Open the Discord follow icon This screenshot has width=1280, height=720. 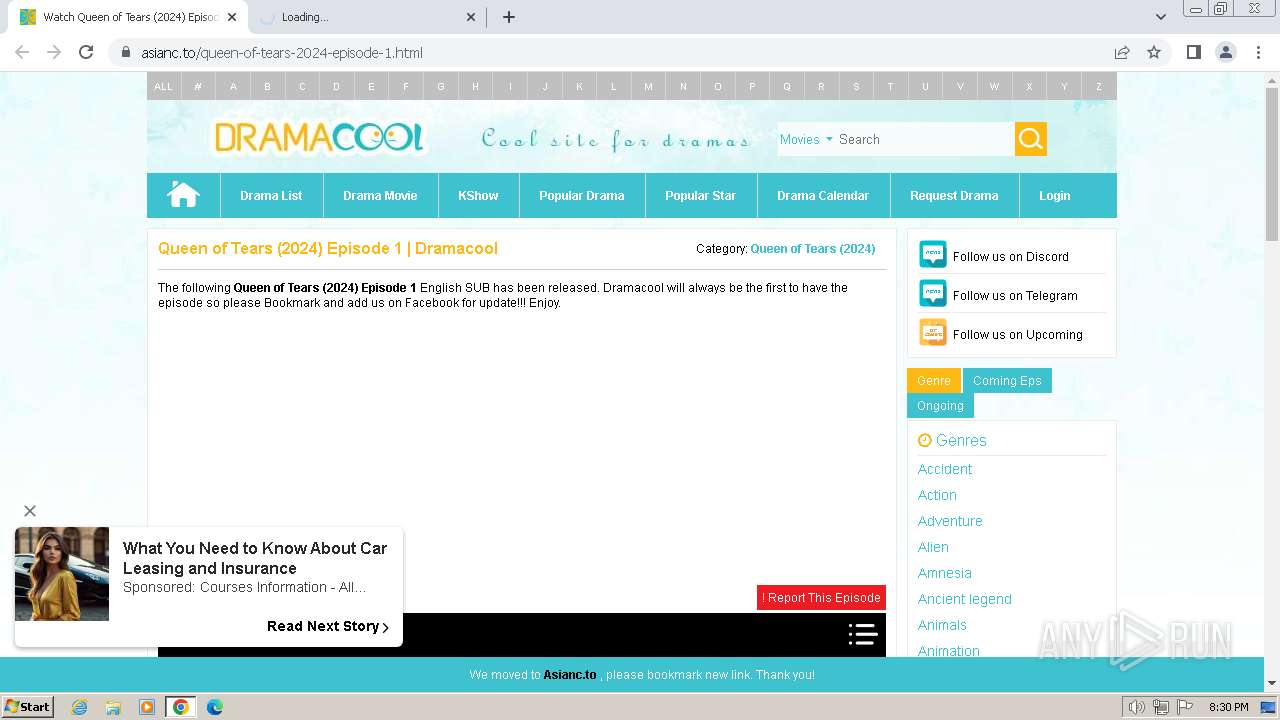[933, 255]
